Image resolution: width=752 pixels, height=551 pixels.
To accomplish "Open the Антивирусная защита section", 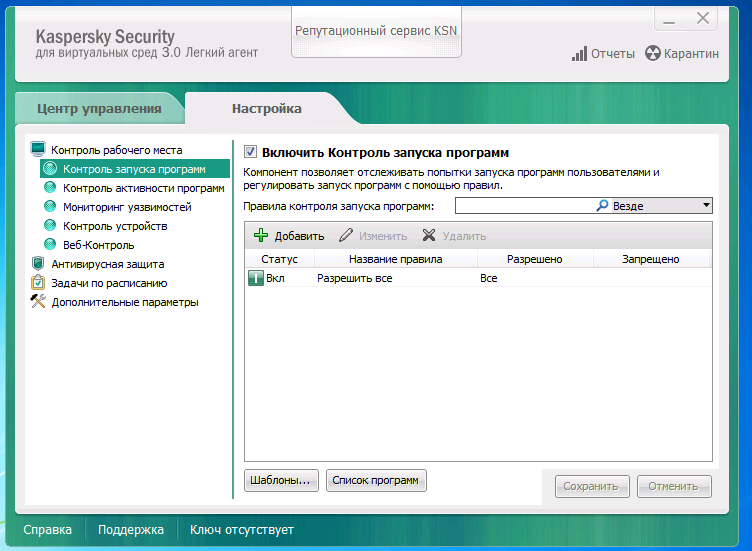I will 108,264.
